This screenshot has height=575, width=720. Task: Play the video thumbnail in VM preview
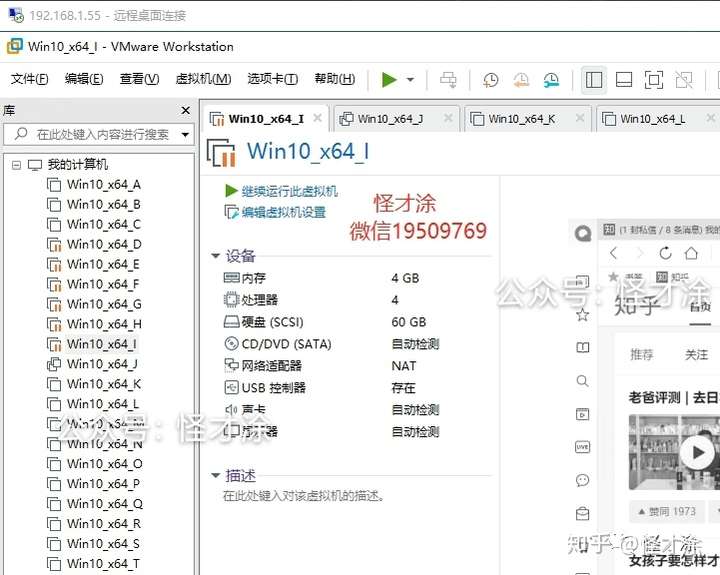(698, 452)
